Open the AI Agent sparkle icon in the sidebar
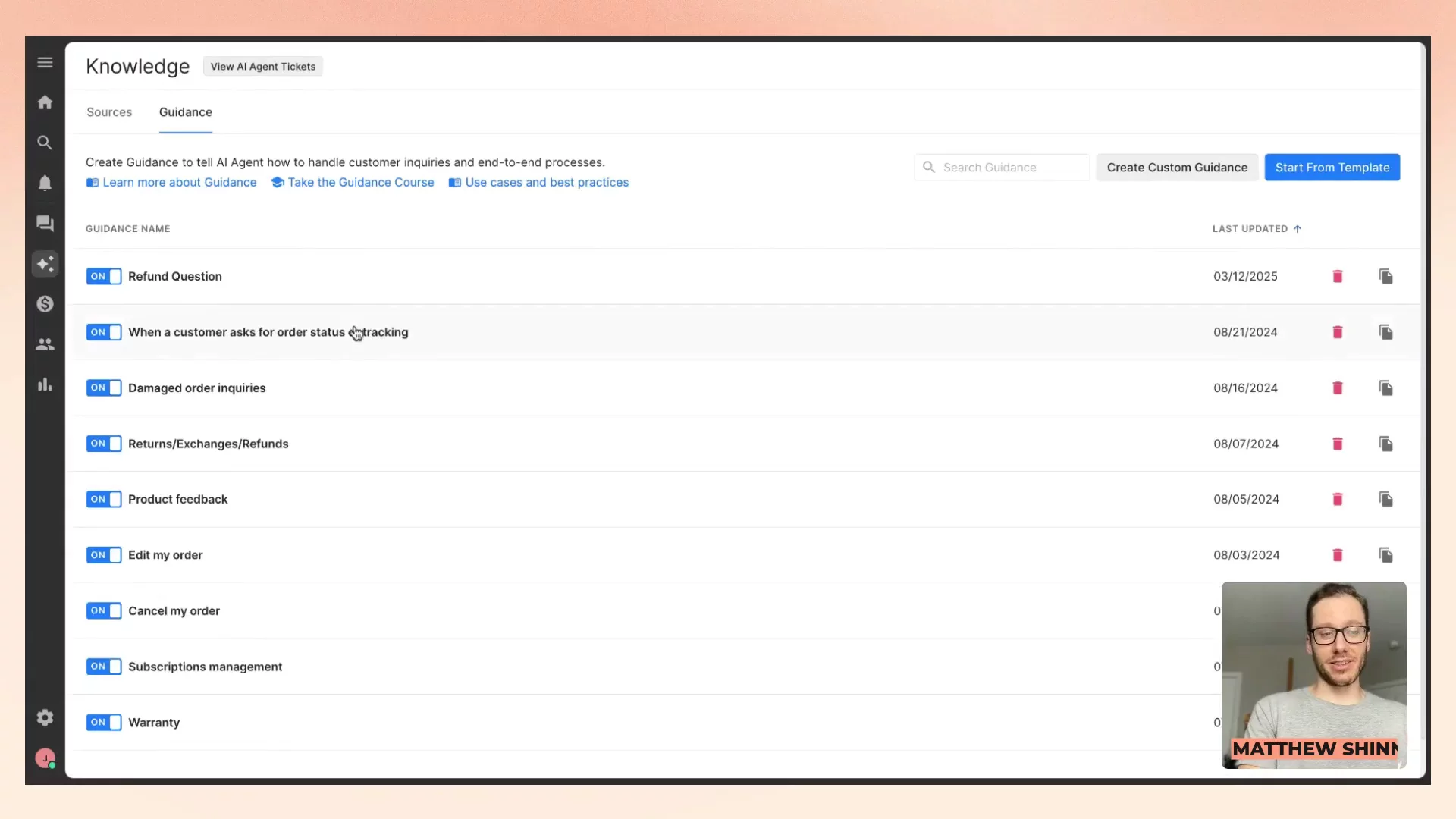Viewport: 1456px width, 819px height. [x=45, y=264]
